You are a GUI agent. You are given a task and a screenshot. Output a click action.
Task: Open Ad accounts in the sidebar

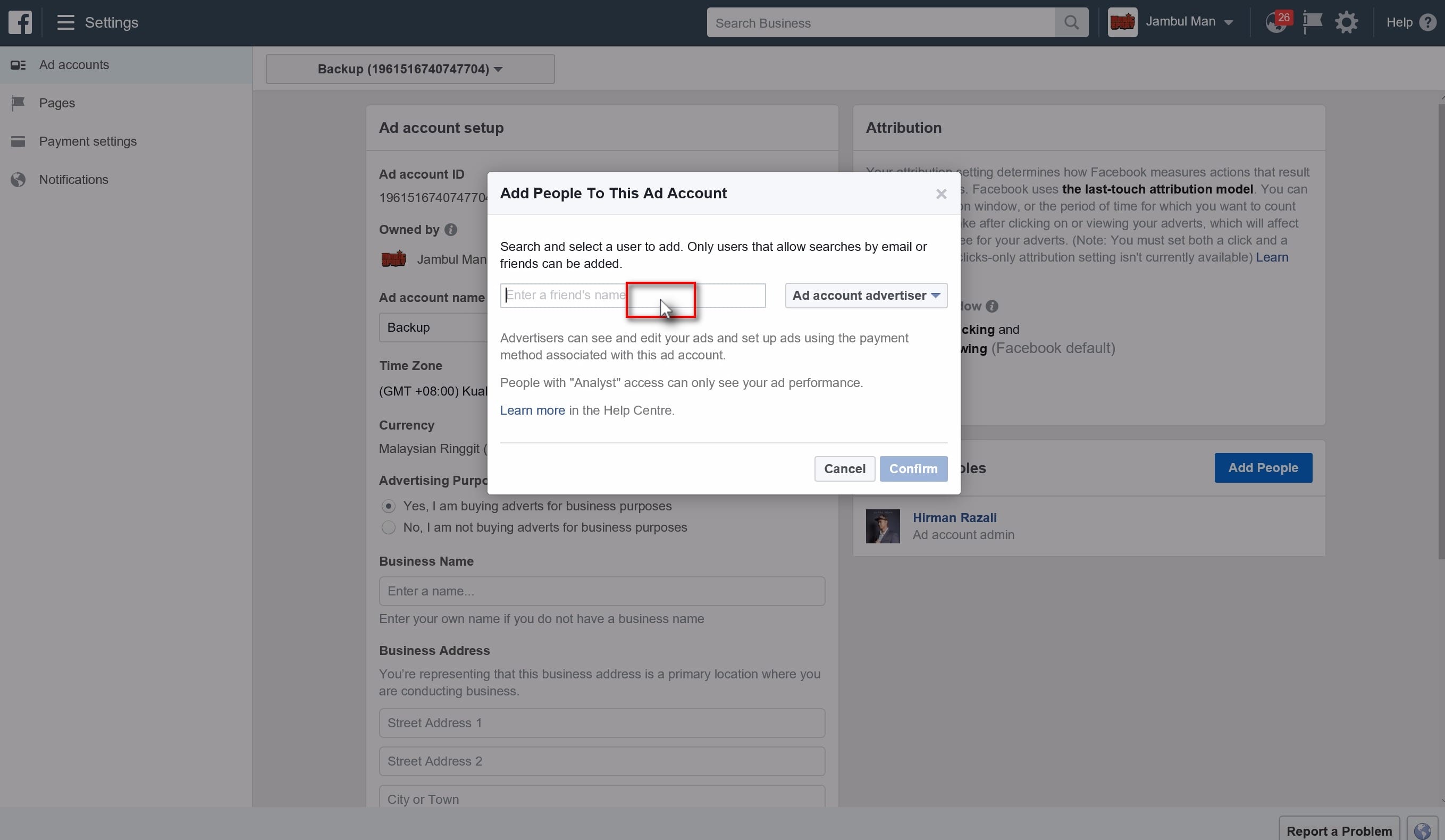pos(126,65)
